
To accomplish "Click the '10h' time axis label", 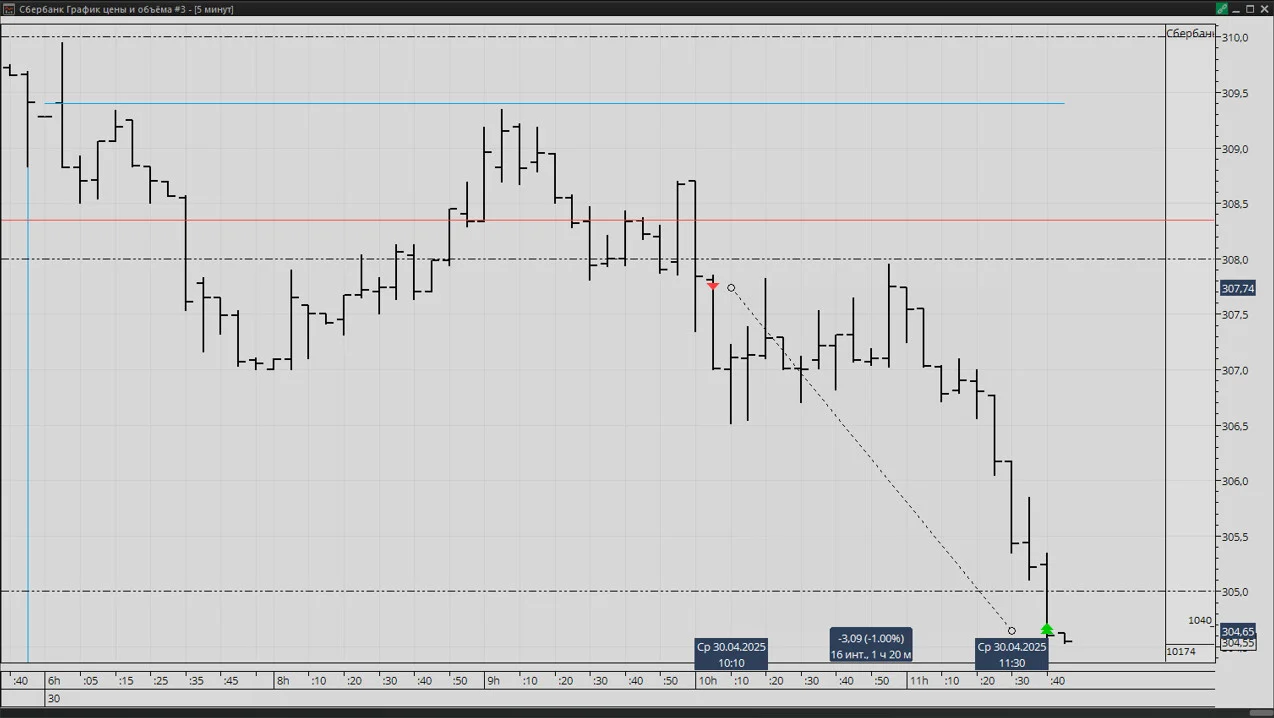I will (707, 681).
